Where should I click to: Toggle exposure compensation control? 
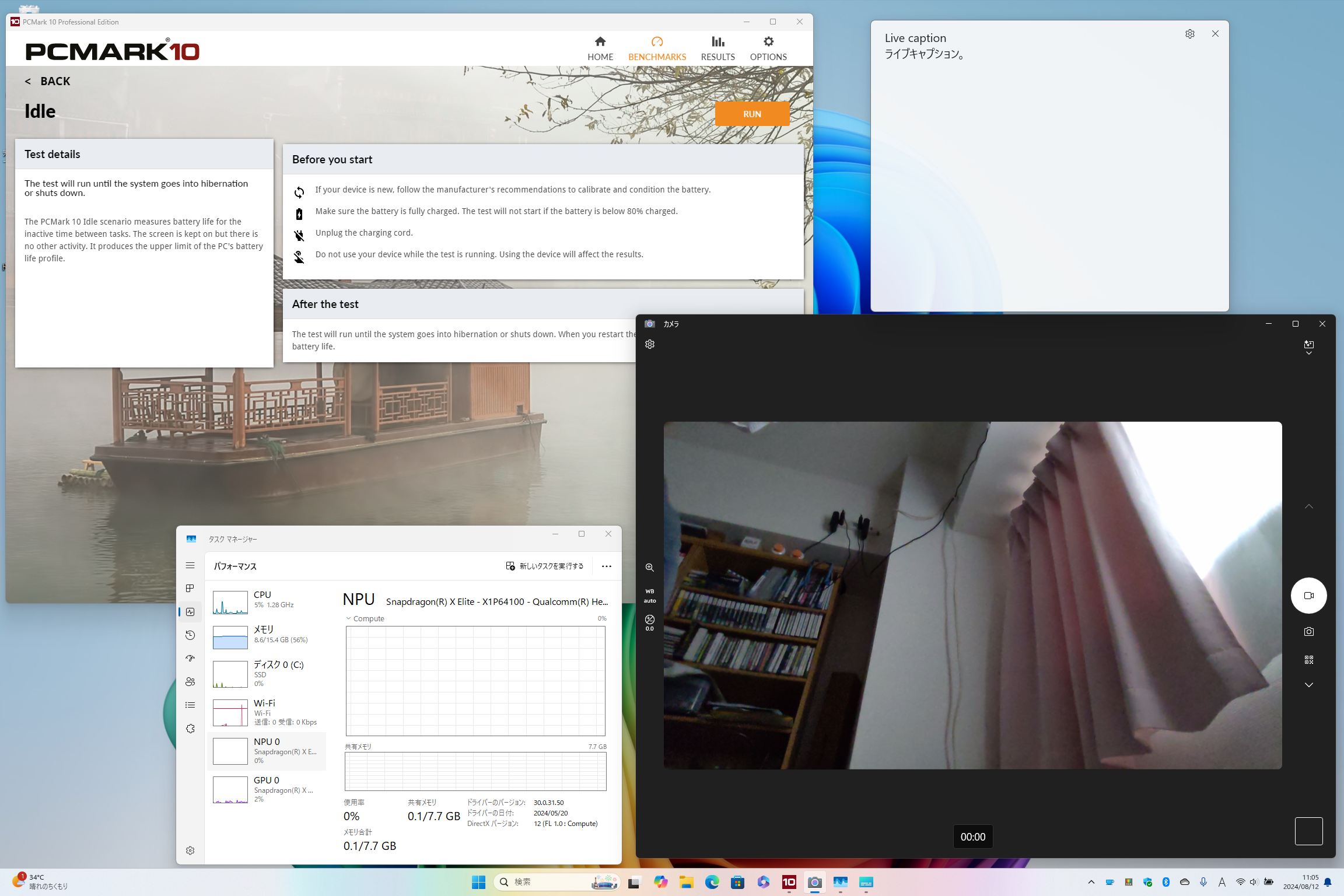[x=649, y=622]
